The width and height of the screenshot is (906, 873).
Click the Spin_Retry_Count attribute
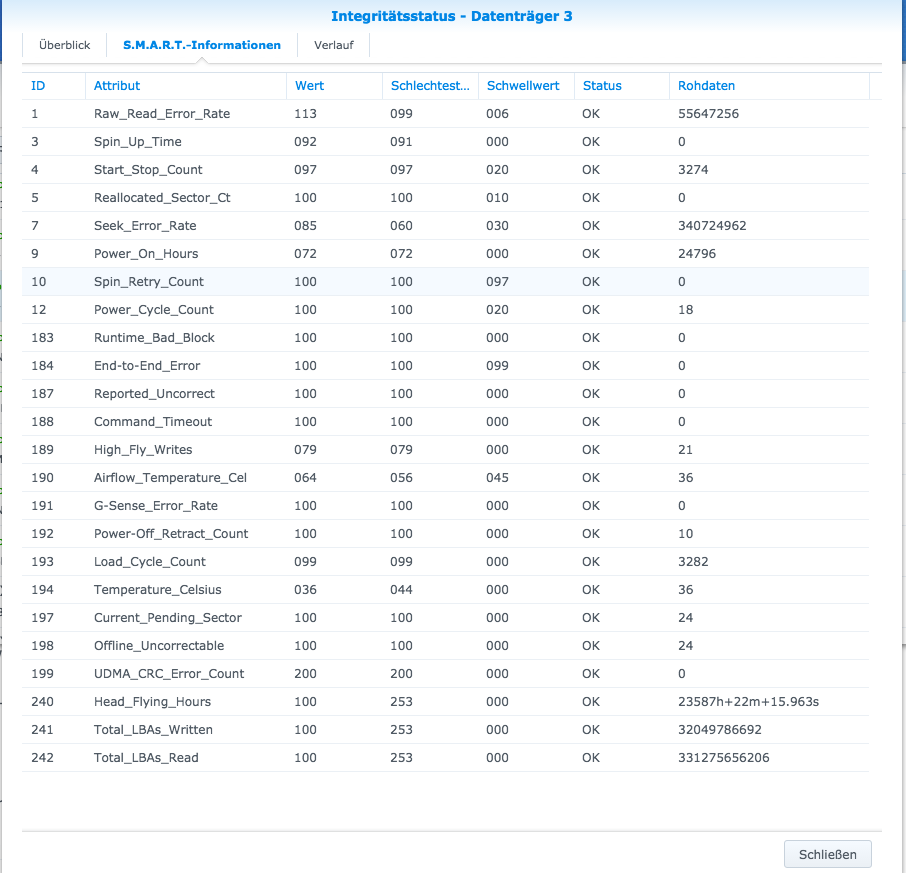148,282
